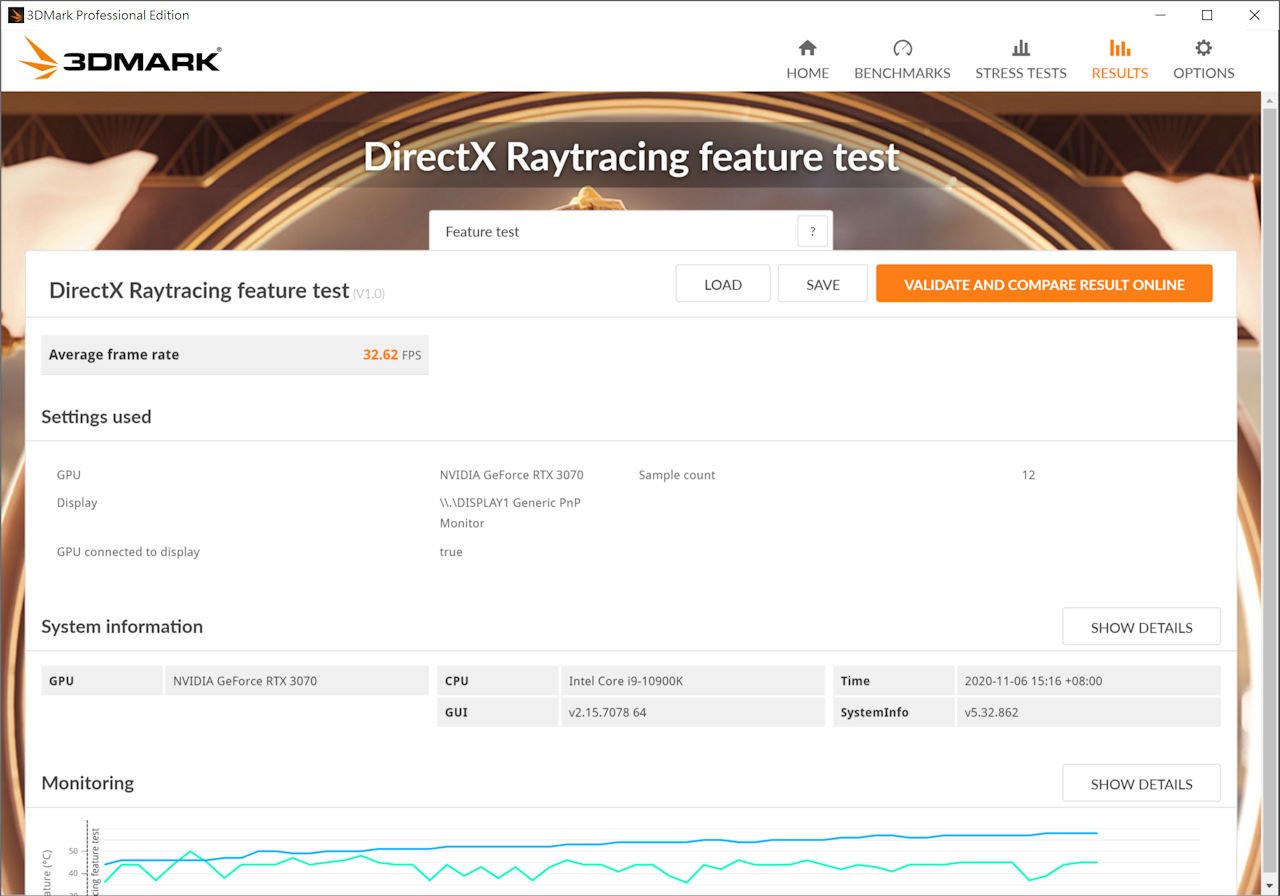Click the 3DMark logo in header

pos(119,59)
